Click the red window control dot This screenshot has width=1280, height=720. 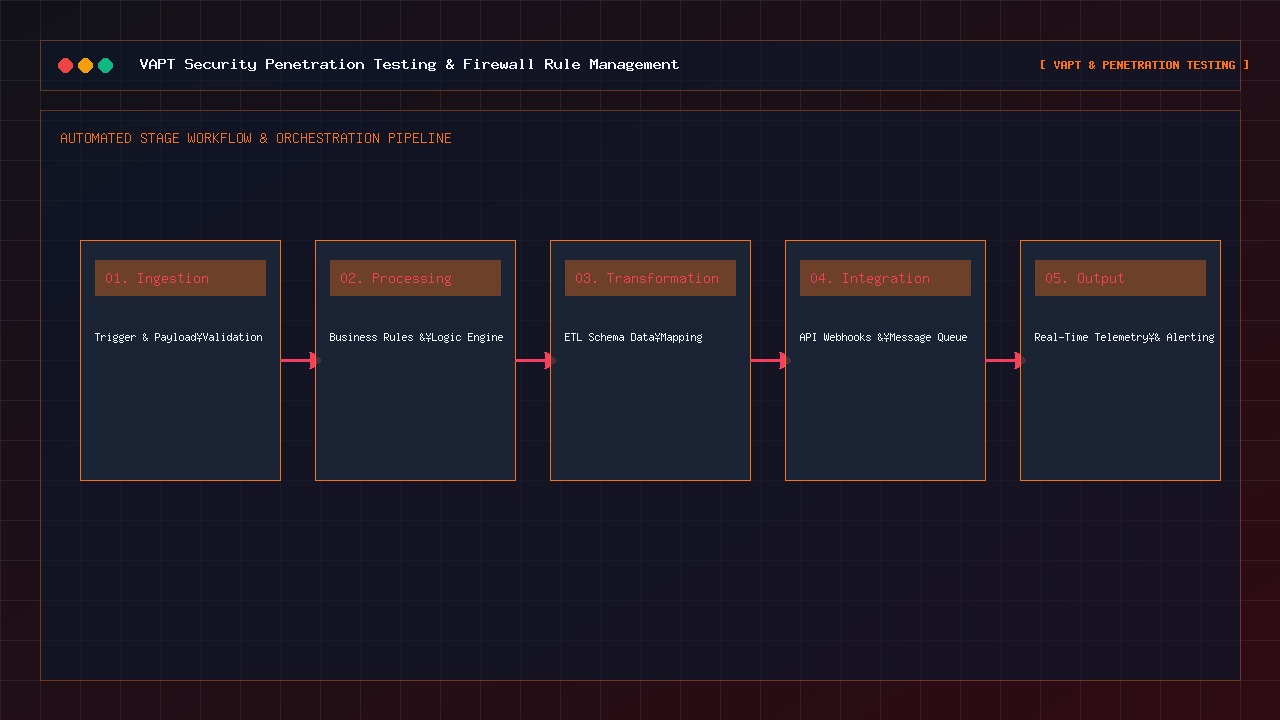tap(65, 65)
